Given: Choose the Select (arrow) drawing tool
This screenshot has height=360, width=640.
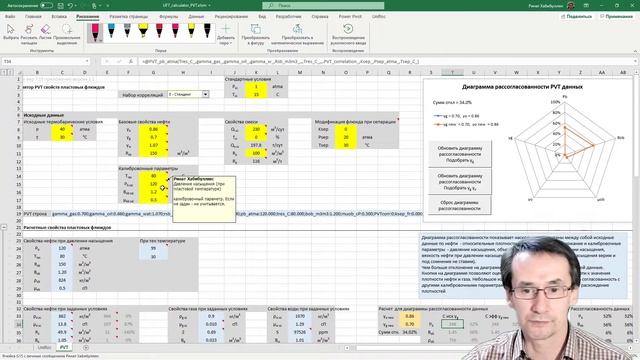Looking at the screenshot, I should 11,33.
